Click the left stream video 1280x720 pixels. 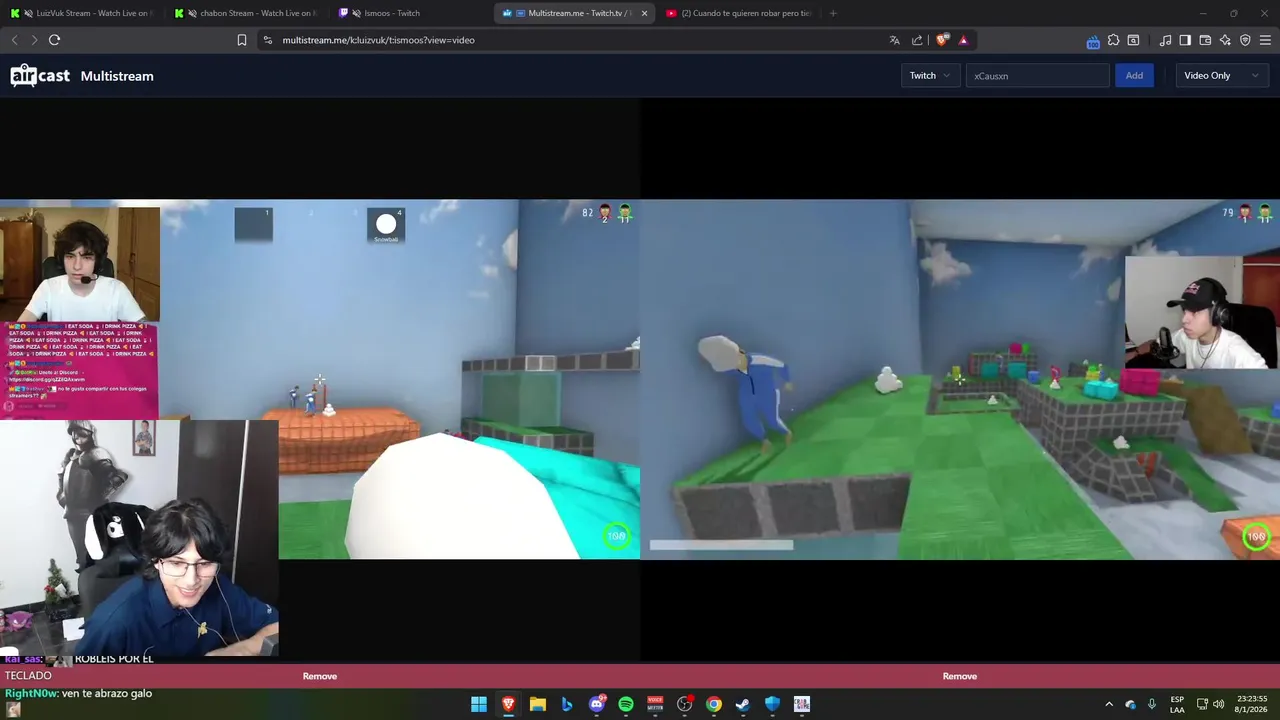pyautogui.click(x=320, y=380)
